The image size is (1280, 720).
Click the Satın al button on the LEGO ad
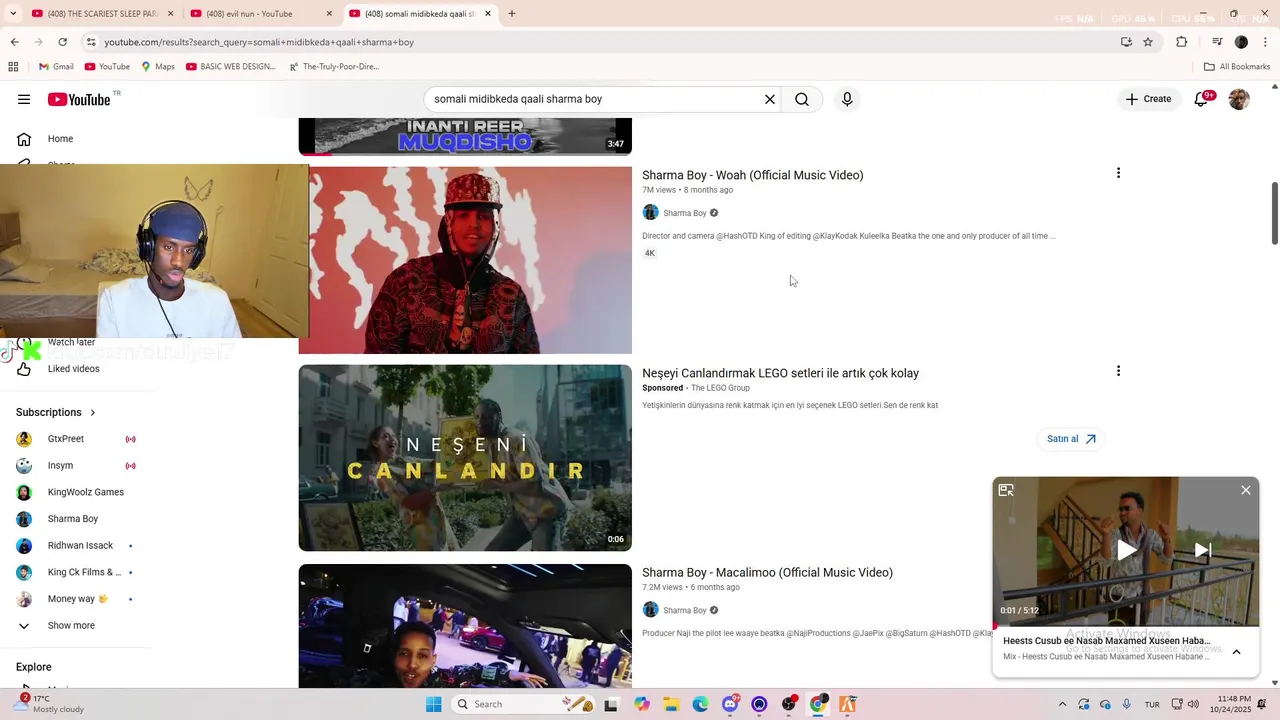point(1071,439)
